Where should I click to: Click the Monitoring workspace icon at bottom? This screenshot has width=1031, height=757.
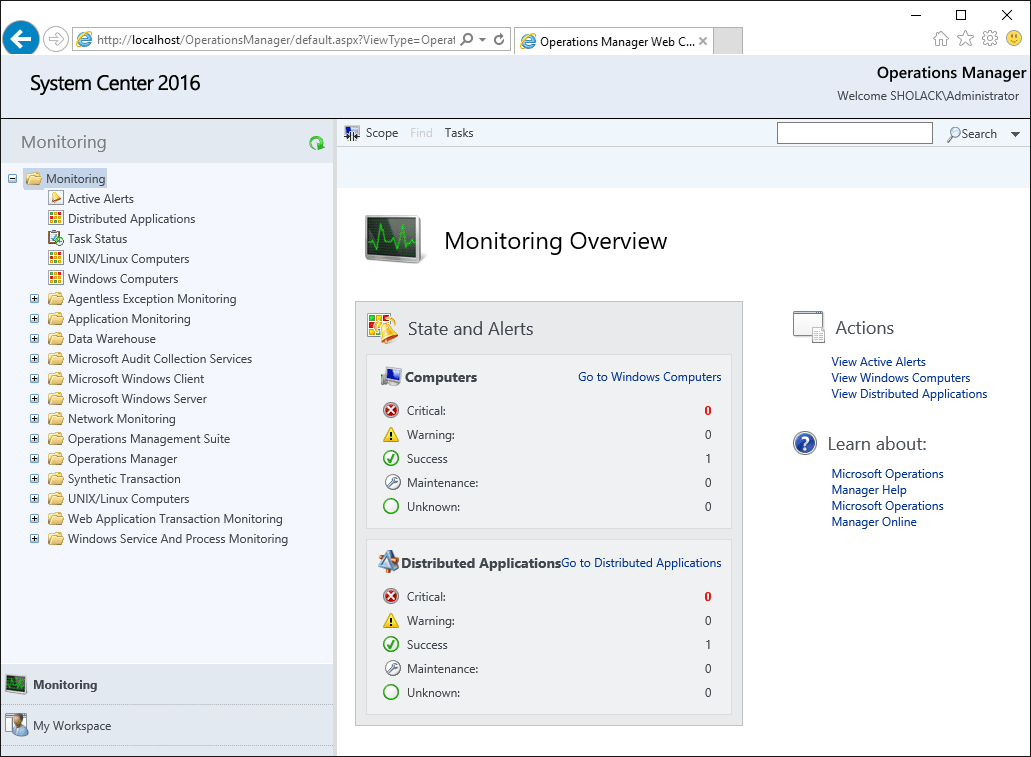pos(16,684)
